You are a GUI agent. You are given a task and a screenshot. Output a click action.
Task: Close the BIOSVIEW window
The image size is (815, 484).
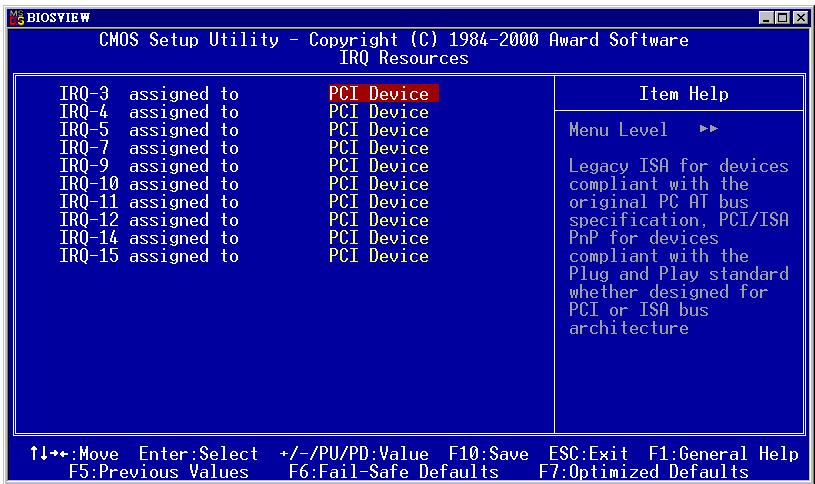pos(801,18)
